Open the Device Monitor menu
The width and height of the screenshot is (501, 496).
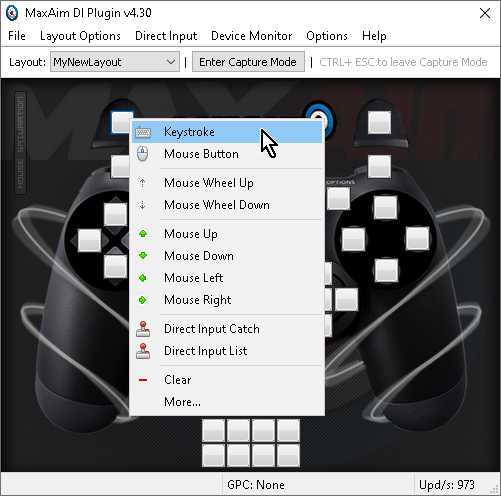[252, 36]
